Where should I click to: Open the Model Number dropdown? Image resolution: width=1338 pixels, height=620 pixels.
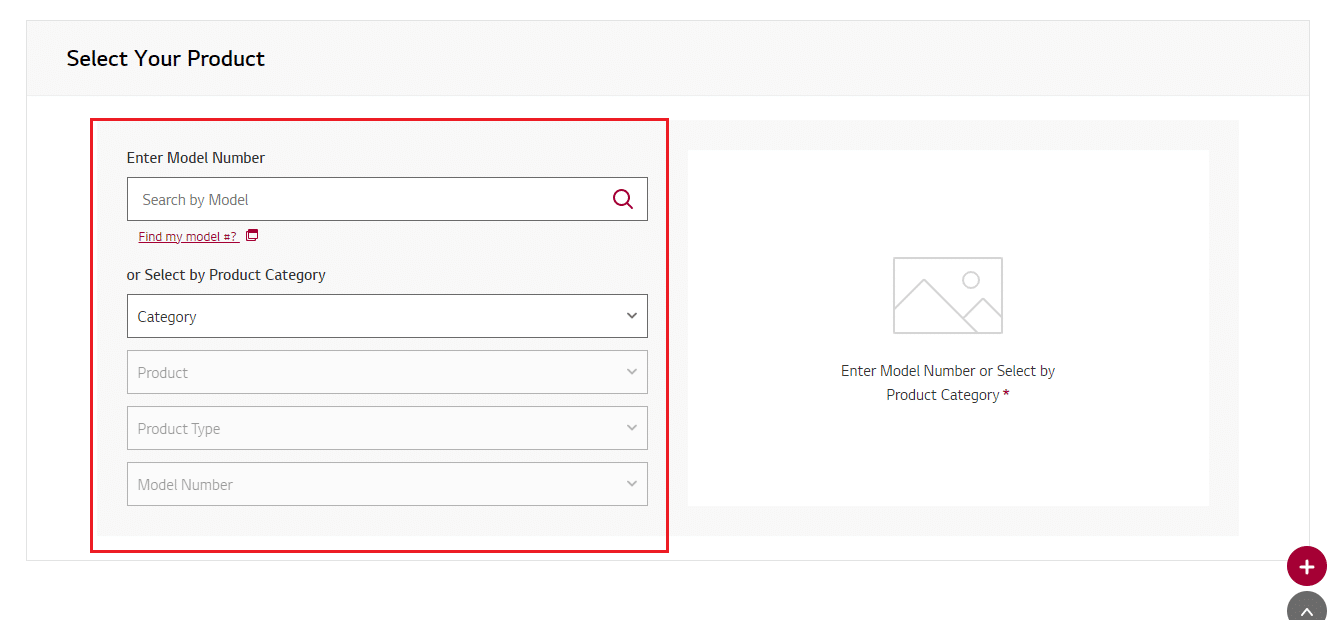pyautogui.click(x=387, y=484)
